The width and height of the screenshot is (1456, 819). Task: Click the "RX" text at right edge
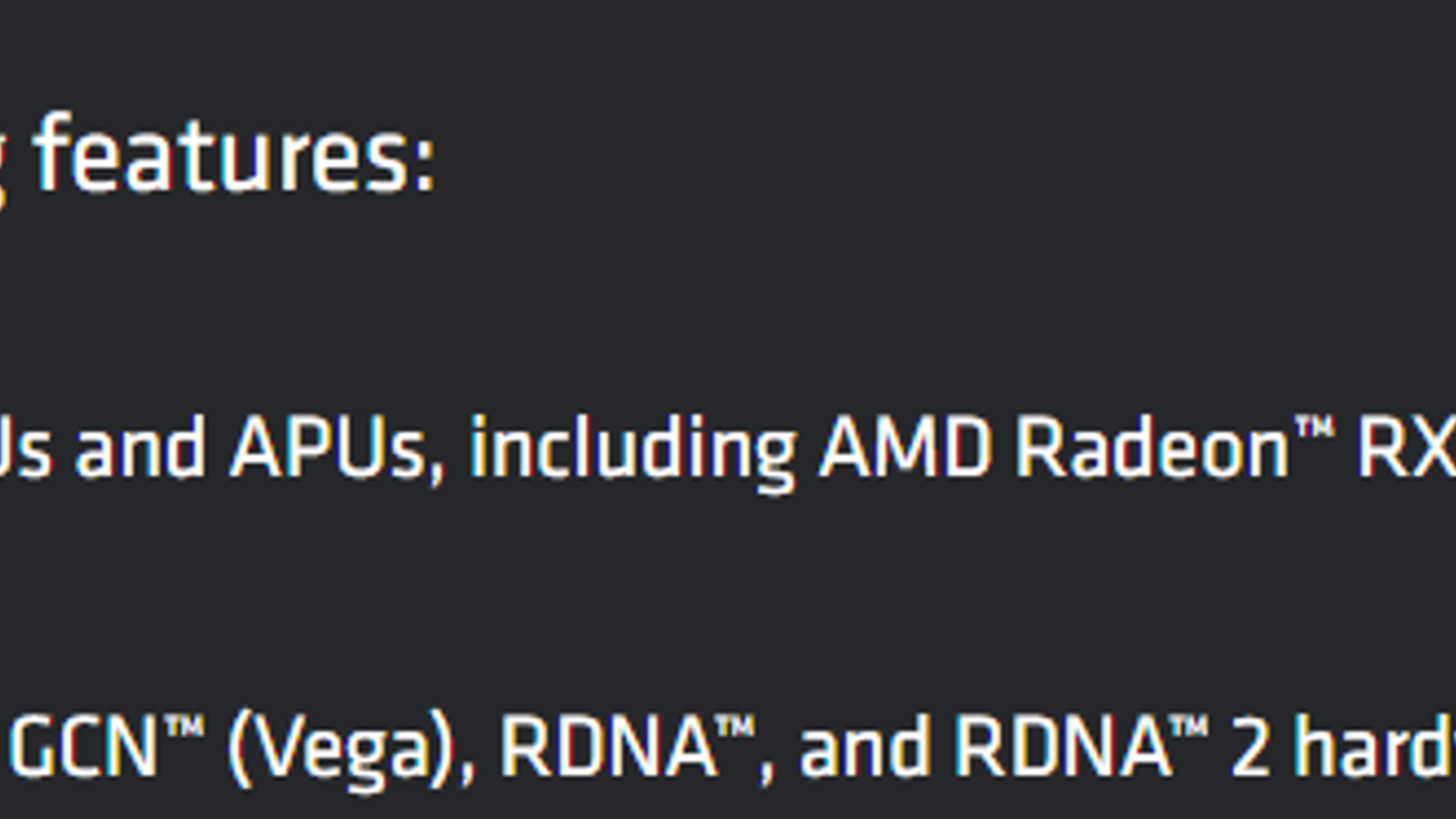click(x=1406, y=449)
